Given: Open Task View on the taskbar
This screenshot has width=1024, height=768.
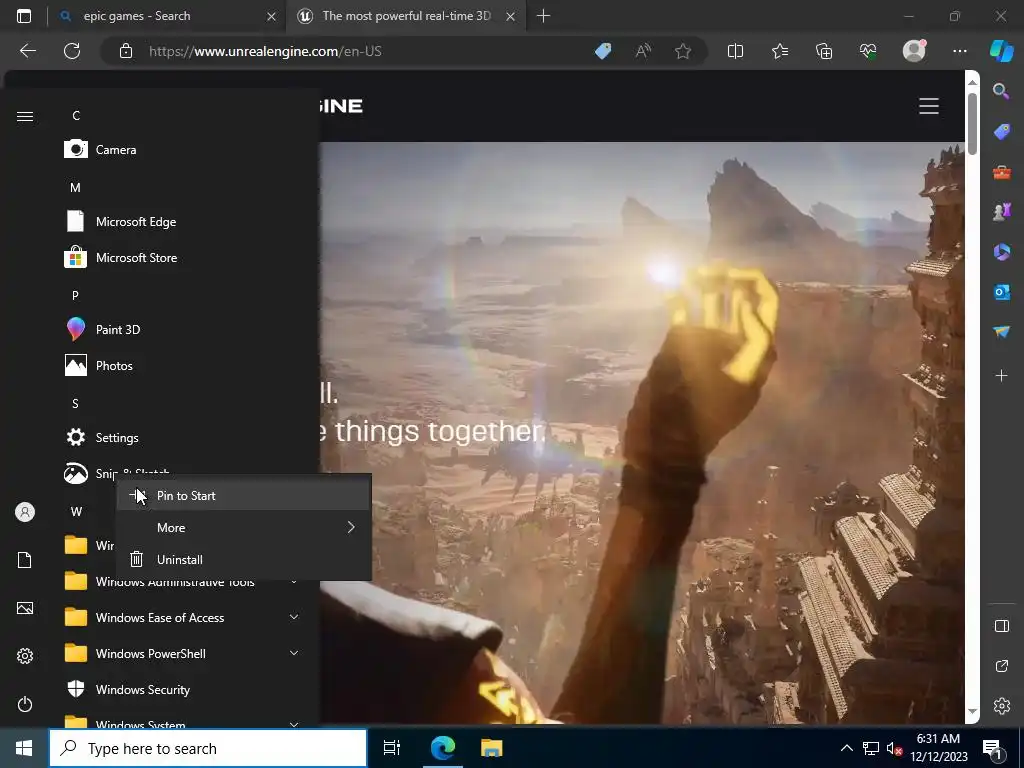Looking at the screenshot, I should (392, 748).
